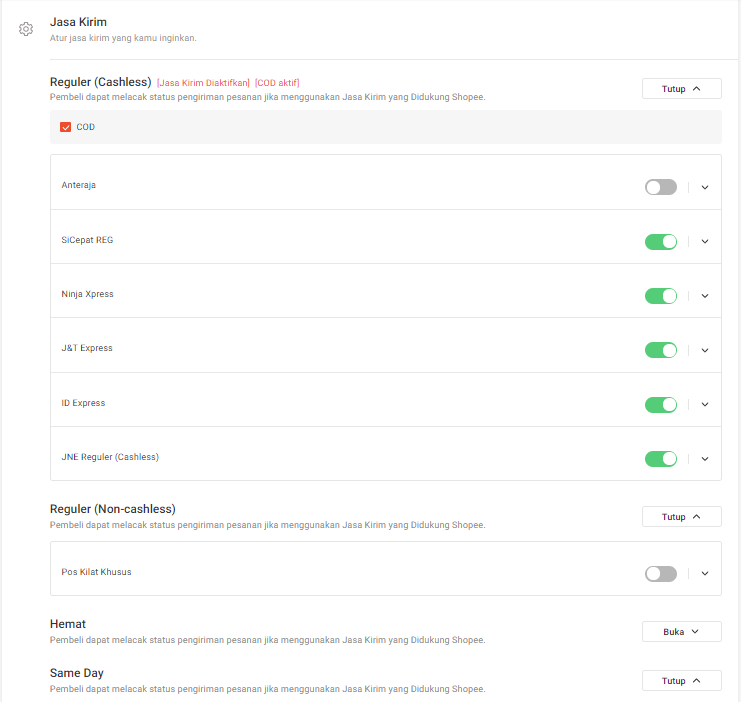Viewport: 741px width, 702px height.
Task: Click the 'Jasa Kirim Diaktifkan' label
Action: (203, 83)
